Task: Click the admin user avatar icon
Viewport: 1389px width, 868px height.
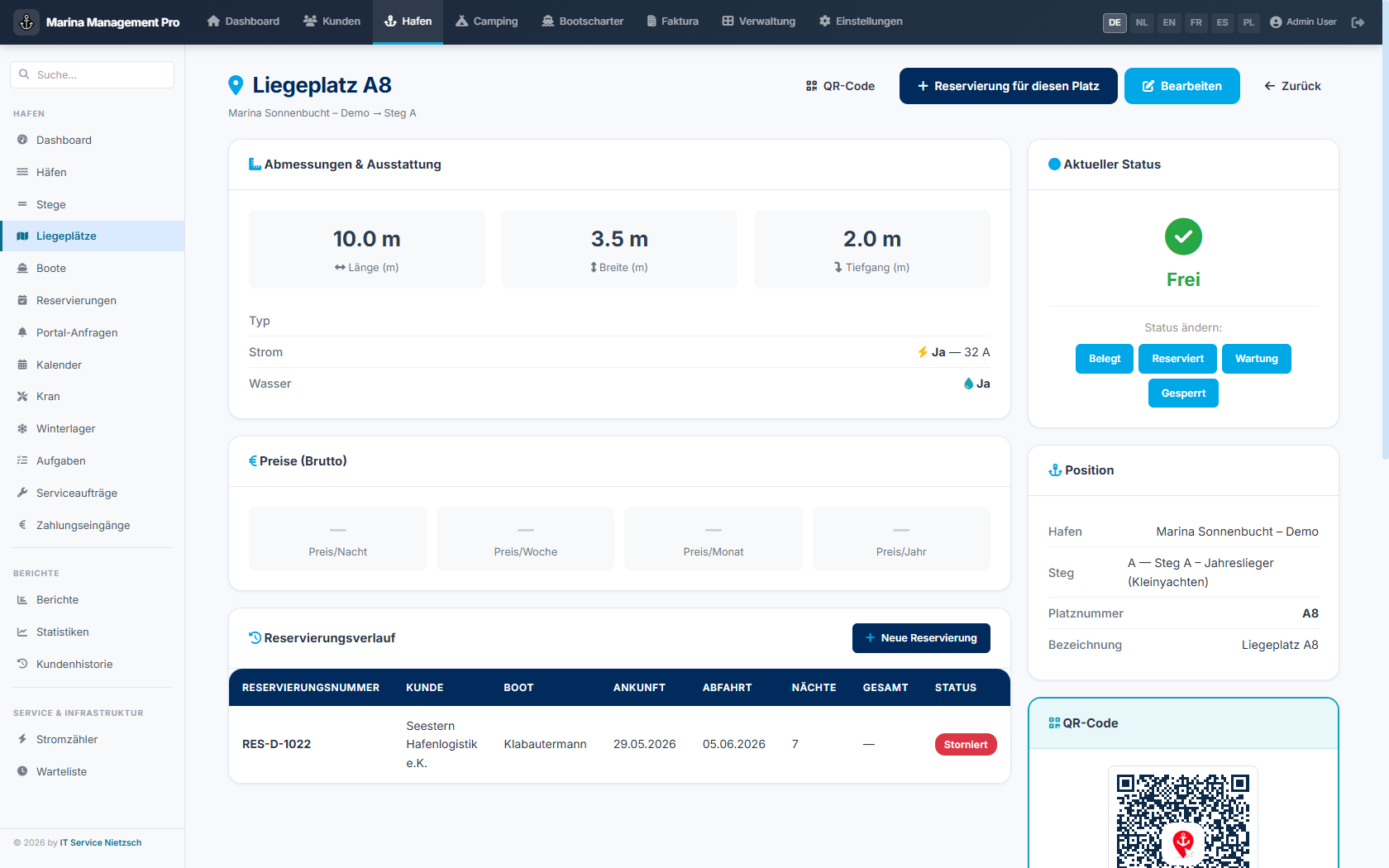Action: click(1276, 22)
